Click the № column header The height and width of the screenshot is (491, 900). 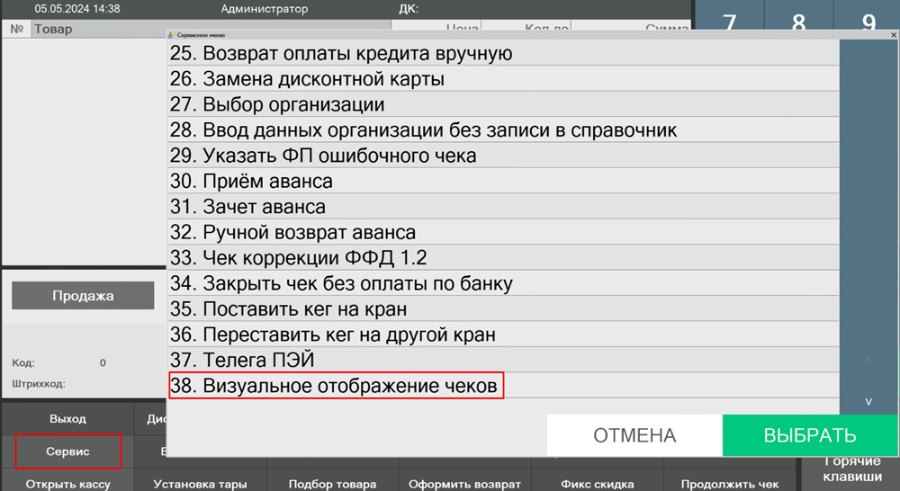pos(17,29)
